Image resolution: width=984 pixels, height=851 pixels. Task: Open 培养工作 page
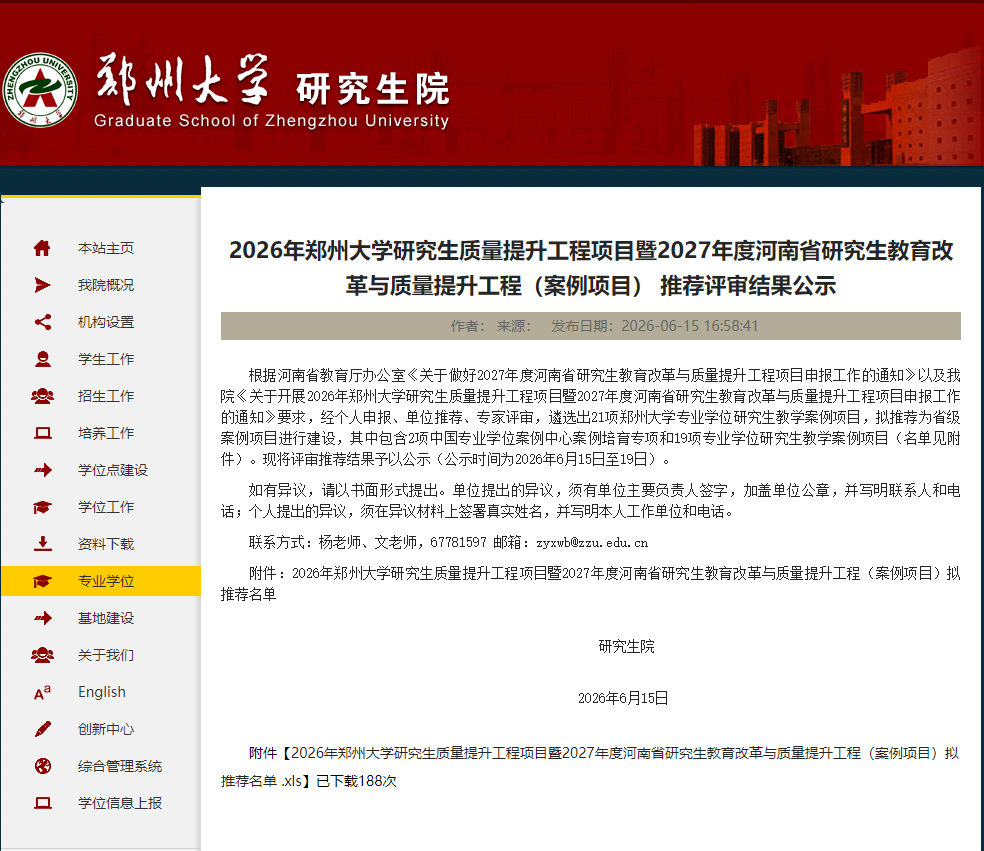point(105,433)
